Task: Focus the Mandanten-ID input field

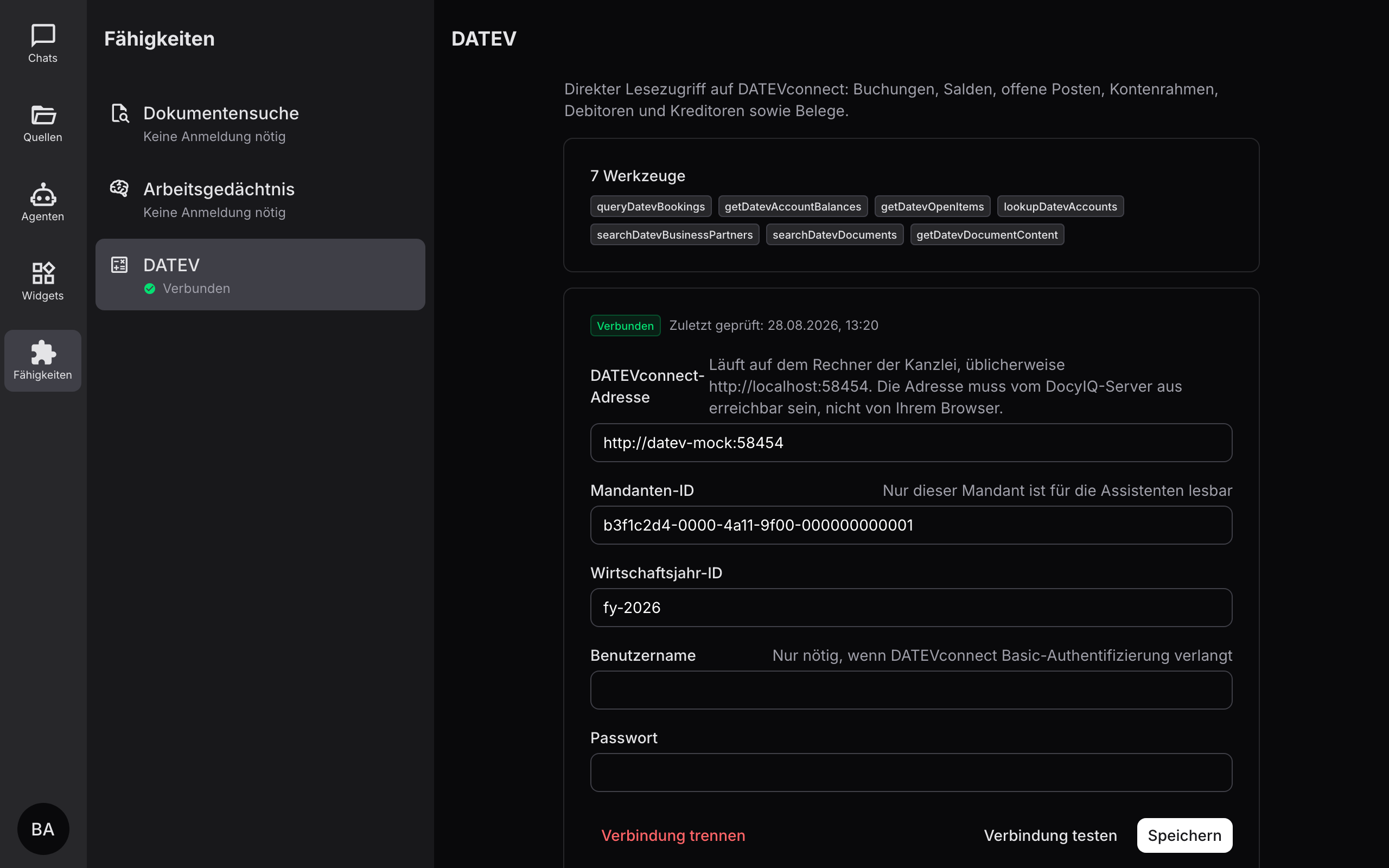Action: click(911, 525)
